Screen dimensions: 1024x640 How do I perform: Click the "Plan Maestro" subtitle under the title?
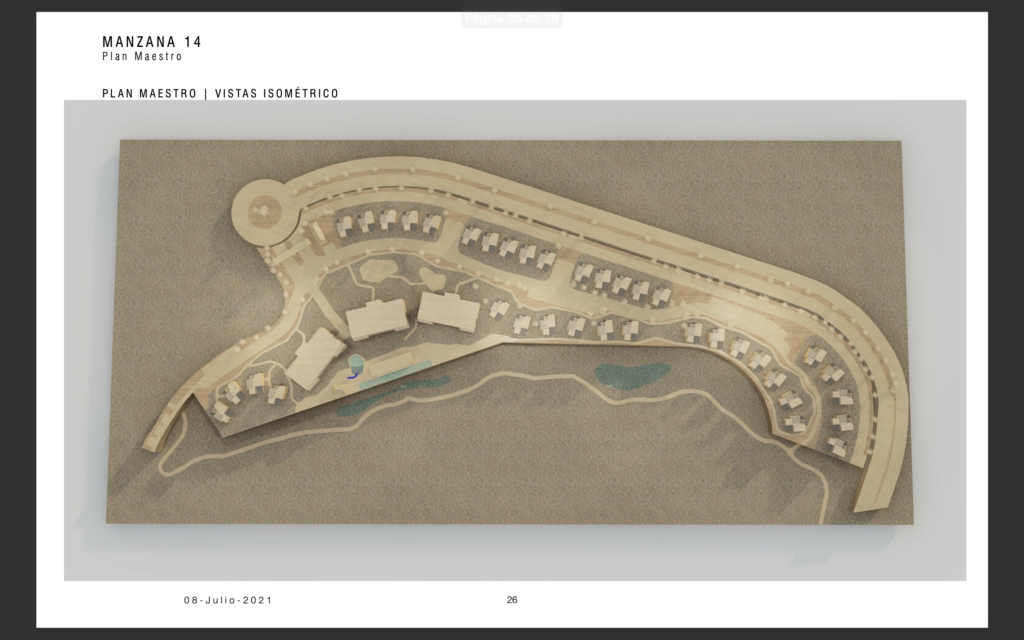[x=142, y=57]
